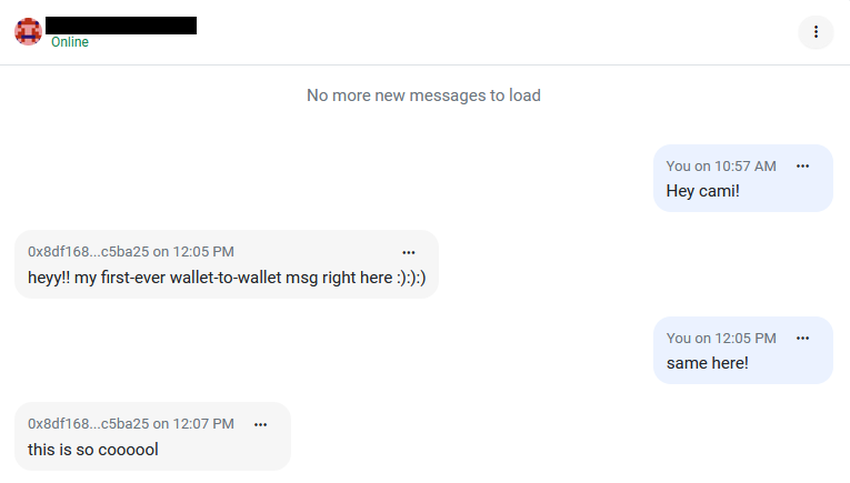Click sender address above the wallet-to-wallet message
Image resolution: width=850 pixels, height=483 pixels.
click(x=88, y=252)
